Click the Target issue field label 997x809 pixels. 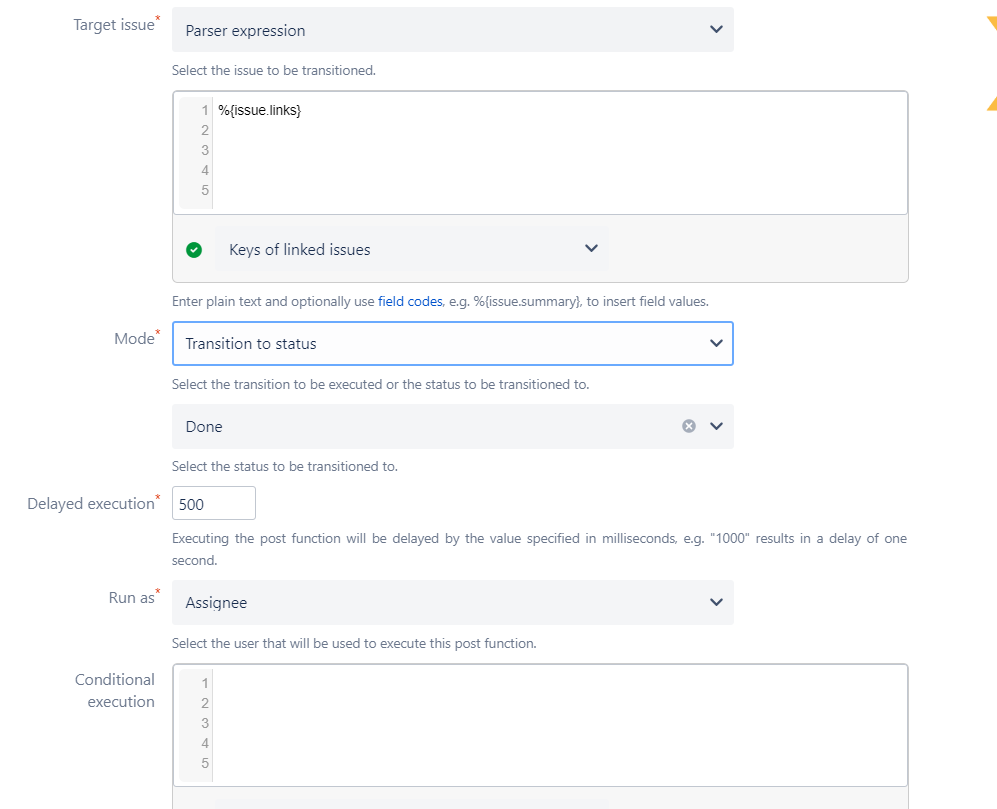[112, 25]
